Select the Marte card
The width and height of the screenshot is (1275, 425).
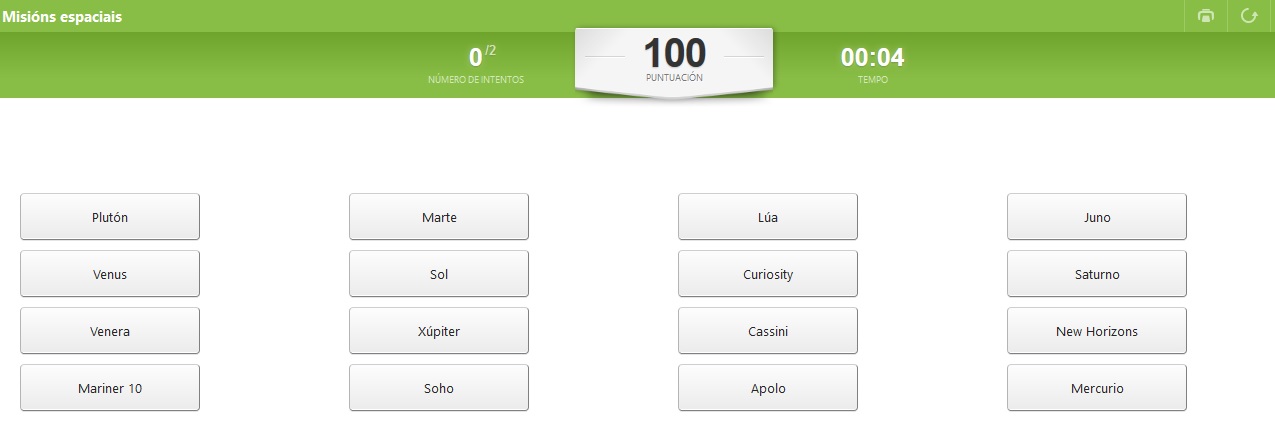click(439, 217)
